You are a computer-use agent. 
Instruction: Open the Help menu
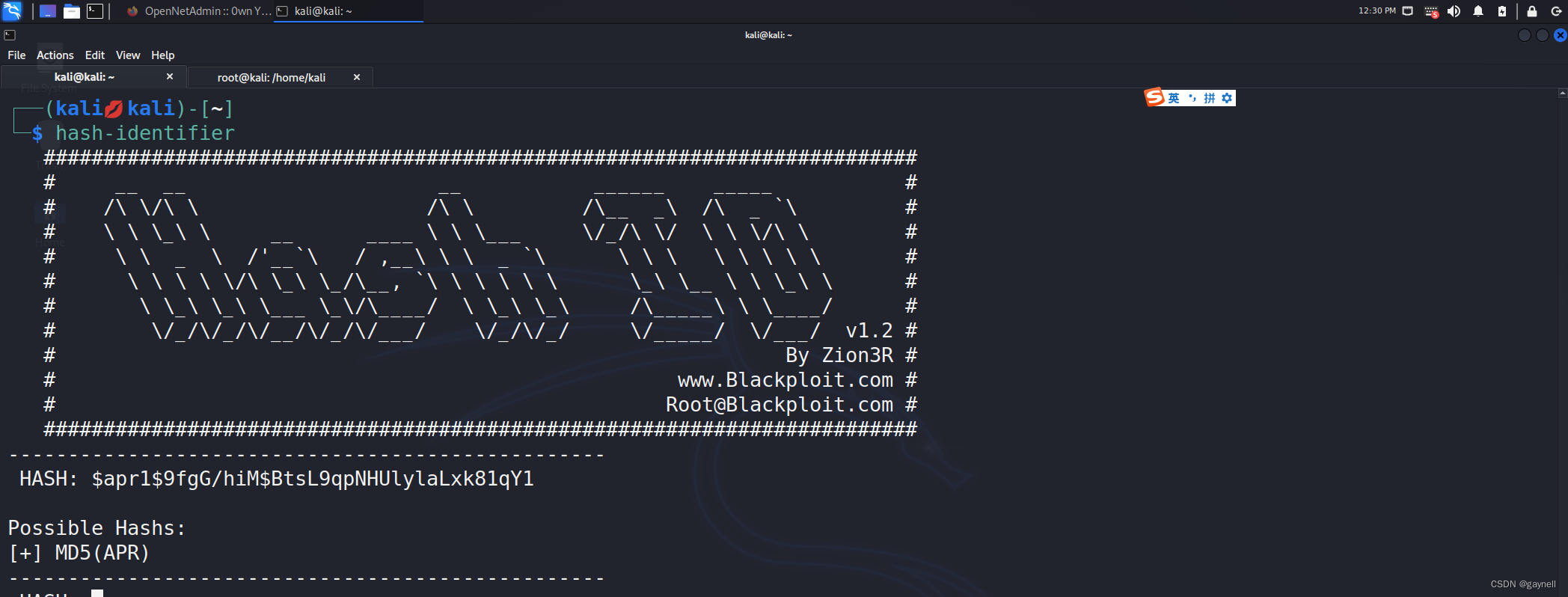pos(163,55)
